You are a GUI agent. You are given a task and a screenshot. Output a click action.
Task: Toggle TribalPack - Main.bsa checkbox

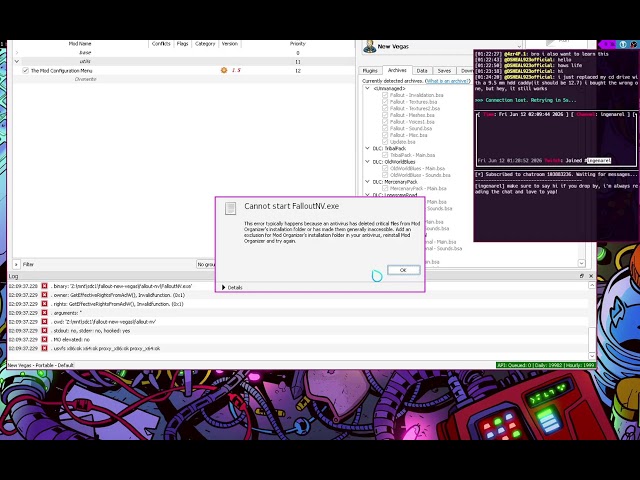point(385,155)
